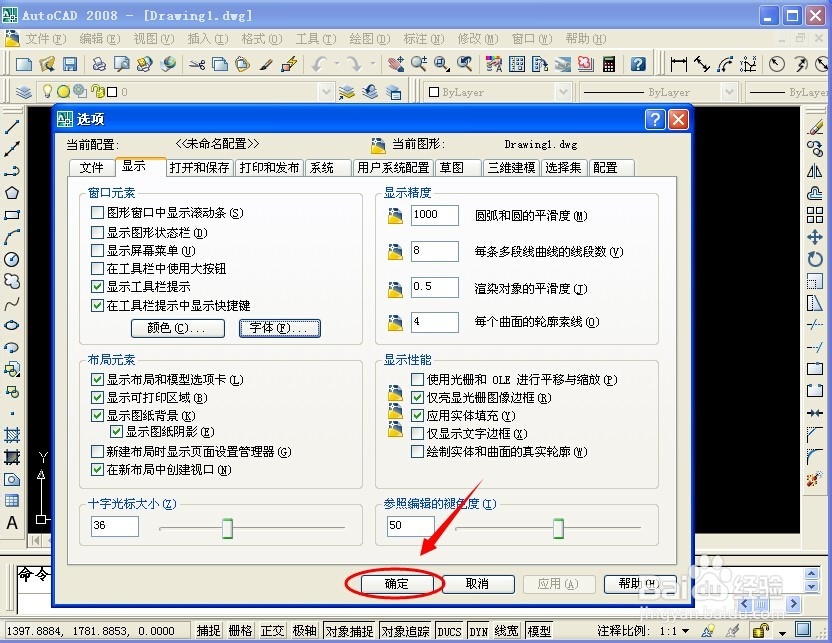
Task: Click the 参照编辑的褪色度 slider handle
Action: pyautogui.click(x=558, y=528)
